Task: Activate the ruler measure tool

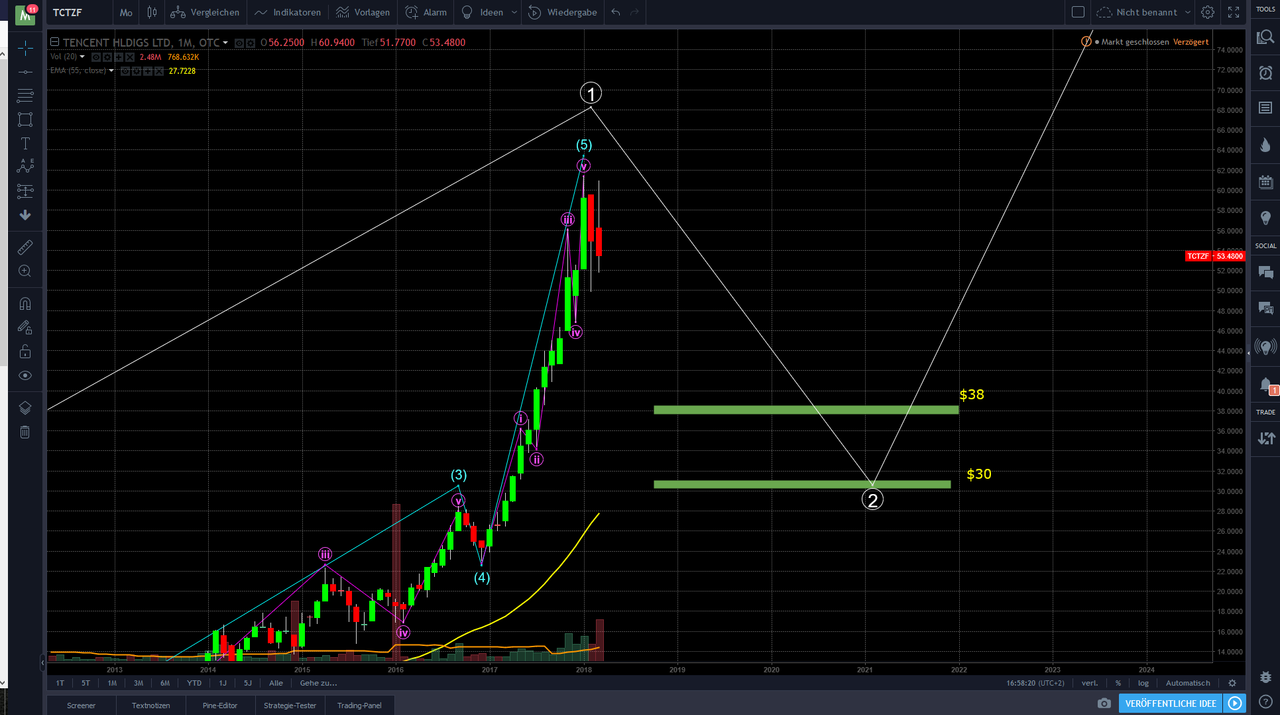Action: pos(25,246)
